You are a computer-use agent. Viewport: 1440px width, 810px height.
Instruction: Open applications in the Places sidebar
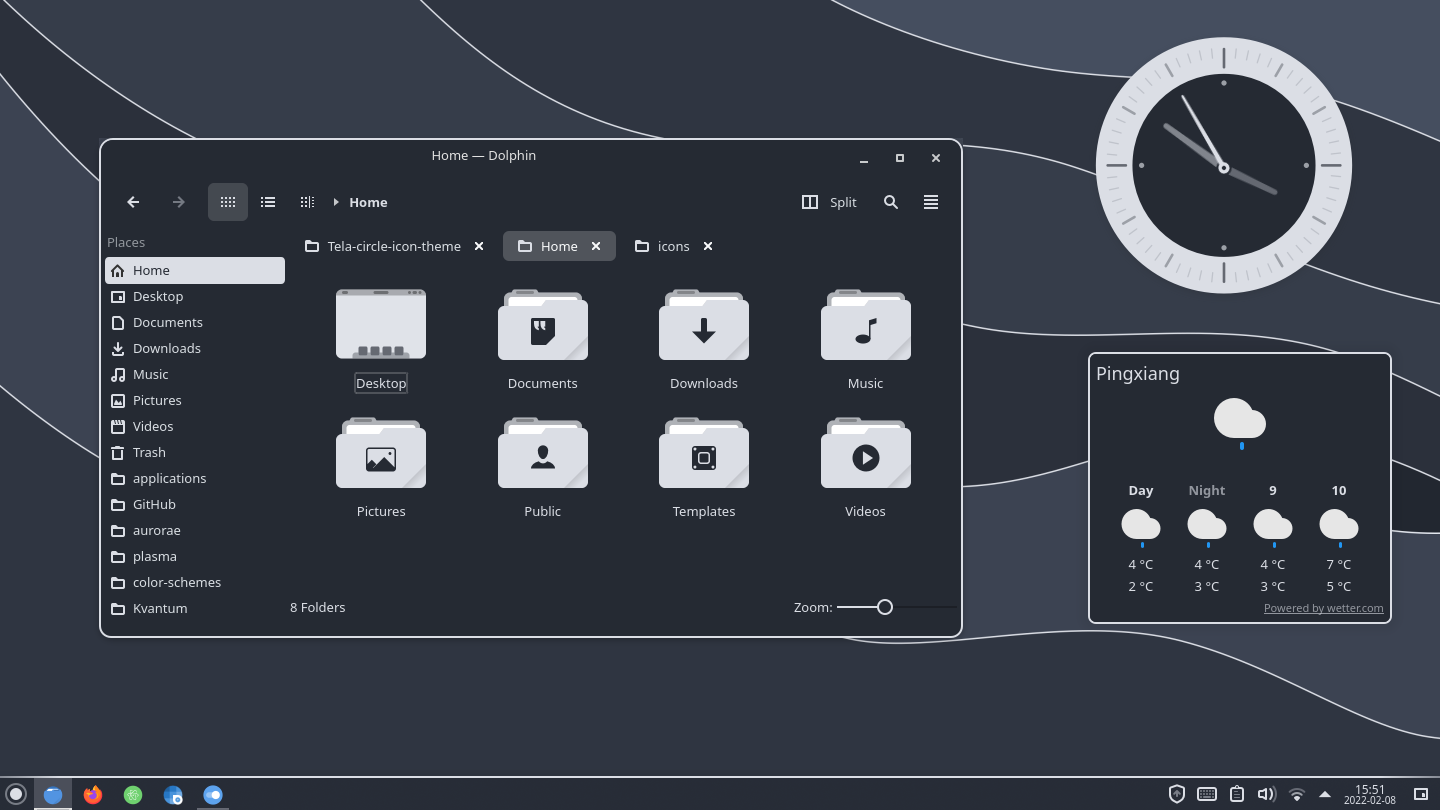(195, 478)
